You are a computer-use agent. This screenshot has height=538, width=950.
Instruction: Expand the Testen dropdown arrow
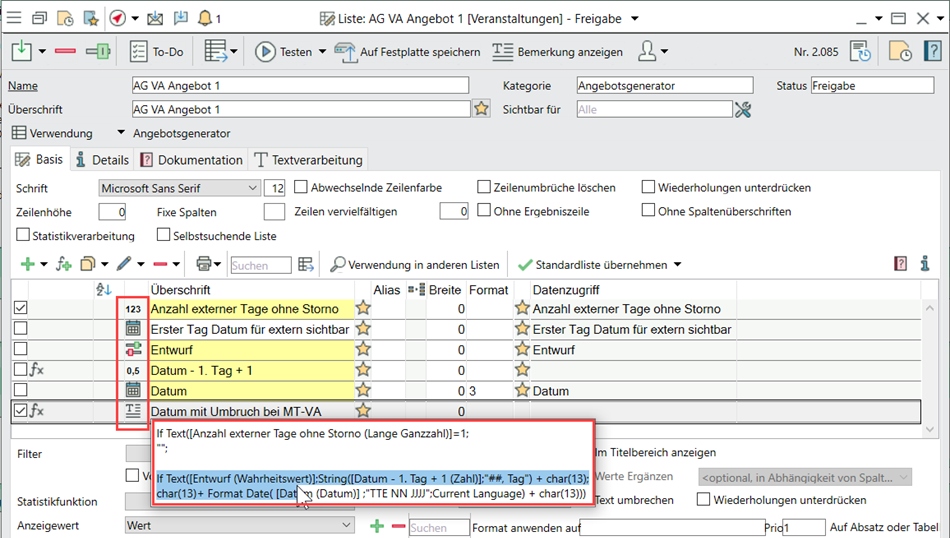[x=322, y=52]
